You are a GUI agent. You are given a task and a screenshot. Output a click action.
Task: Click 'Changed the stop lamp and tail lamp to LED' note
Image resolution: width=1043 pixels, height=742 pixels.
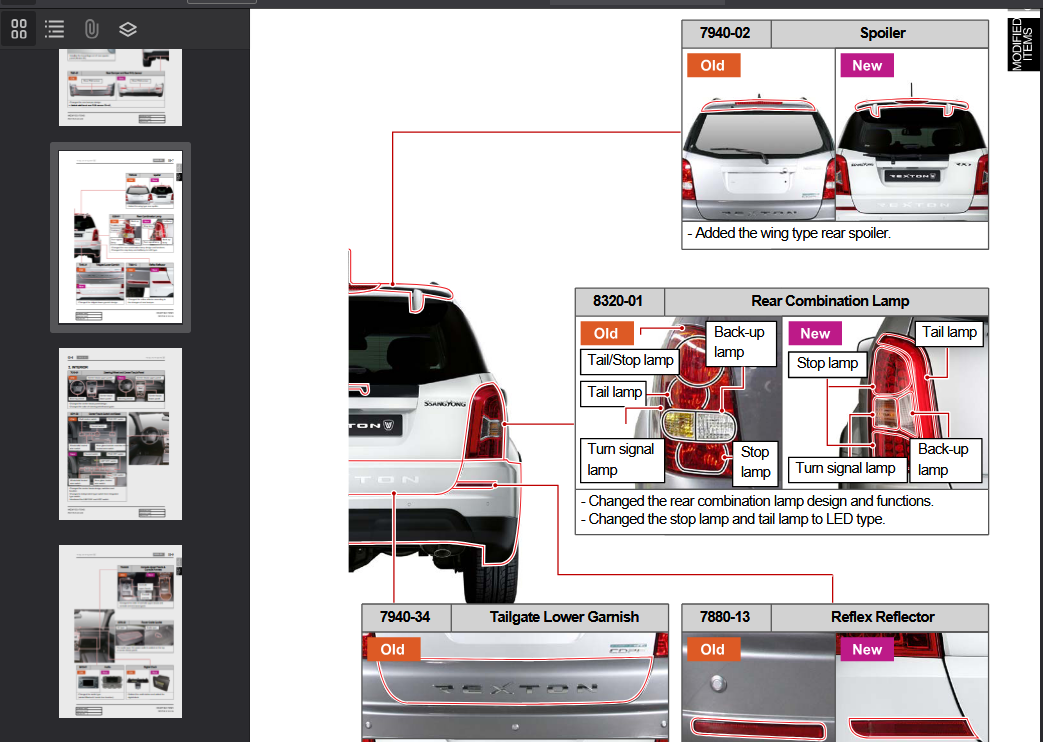733,519
